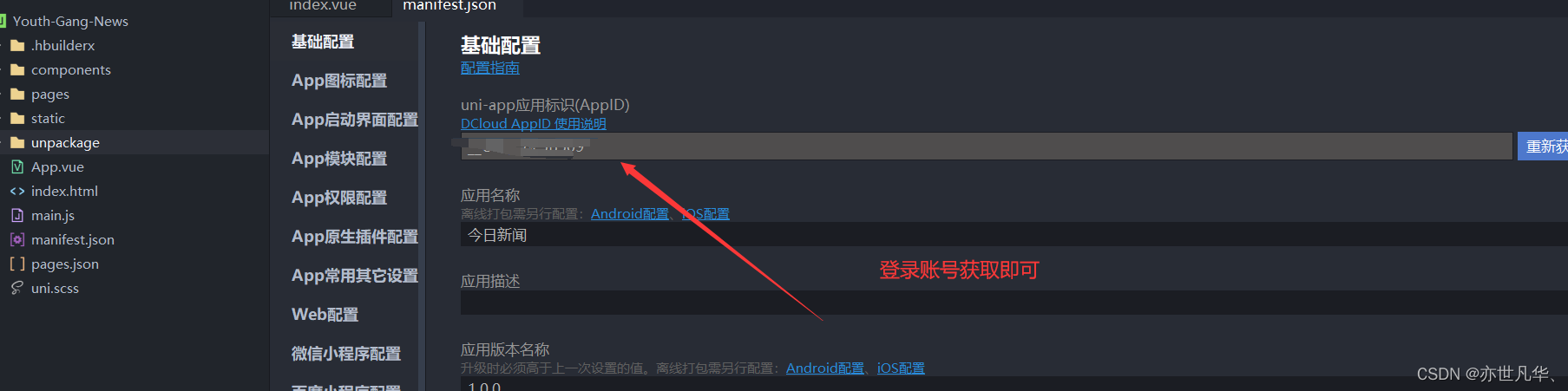The image size is (1568, 391).
Task: Click the 应用名称 field containing 今日新闻
Action: 1014,235
